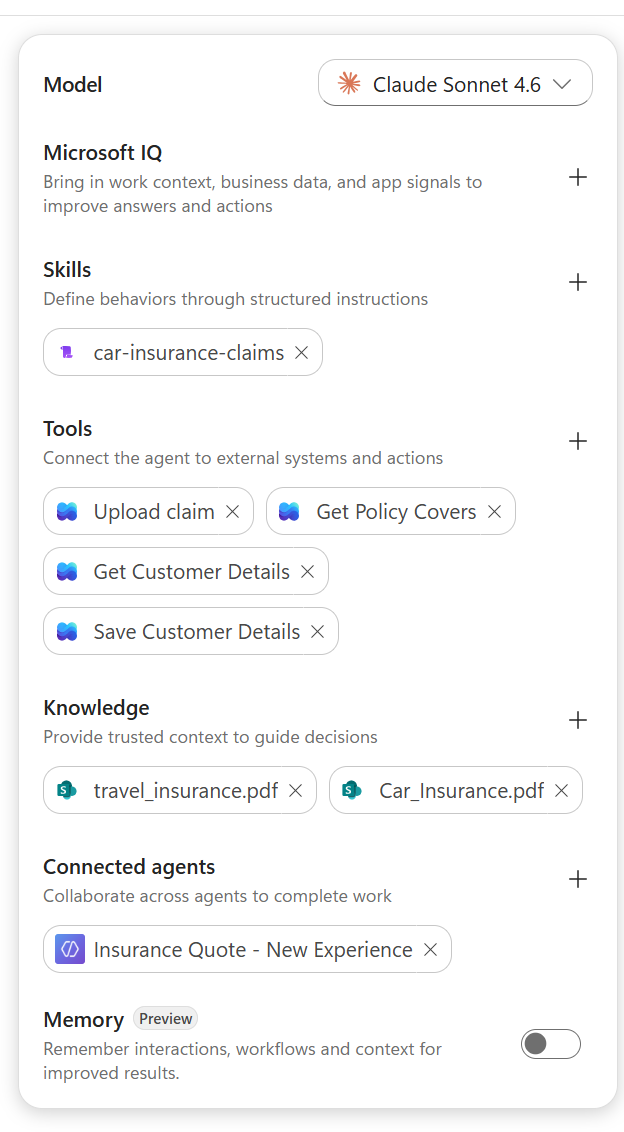Viewport: 624px width, 1132px height.
Task: Click the car-insurance-claims skill script icon
Action: (x=67, y=352)
